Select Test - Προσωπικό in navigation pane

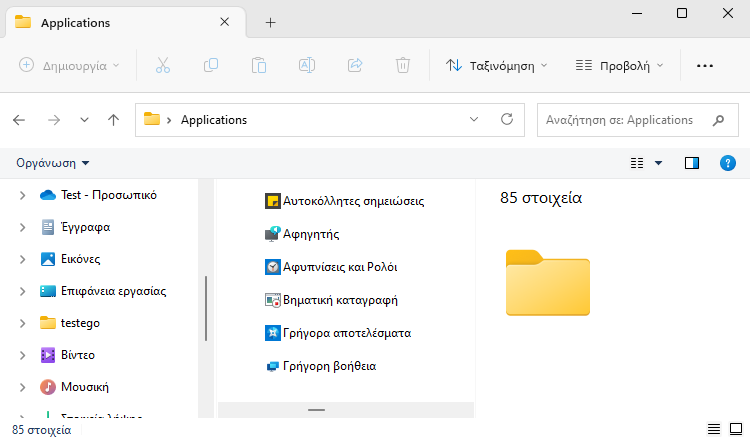pos(109,195)
